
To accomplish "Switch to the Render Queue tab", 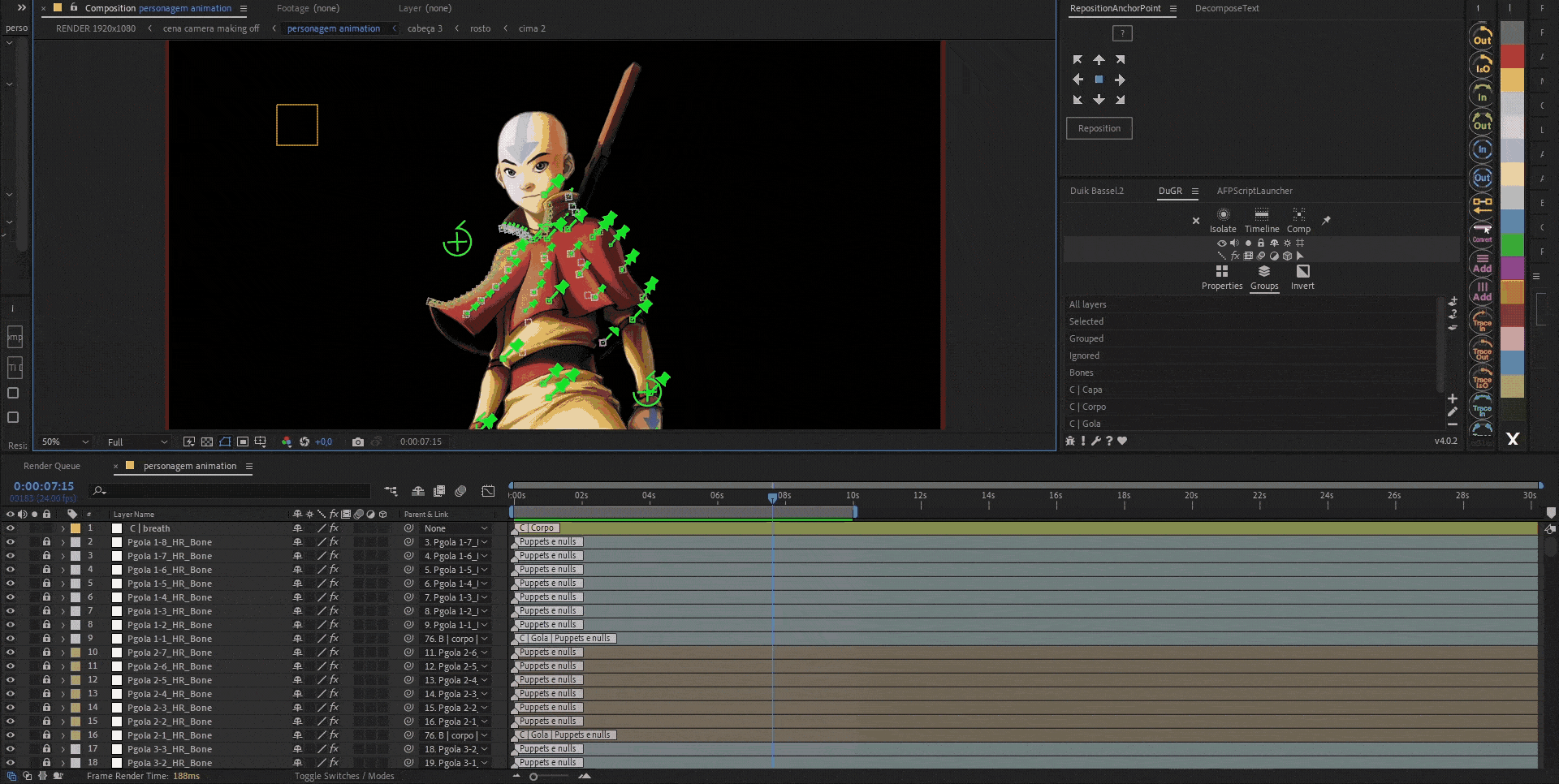I will 52,466.
